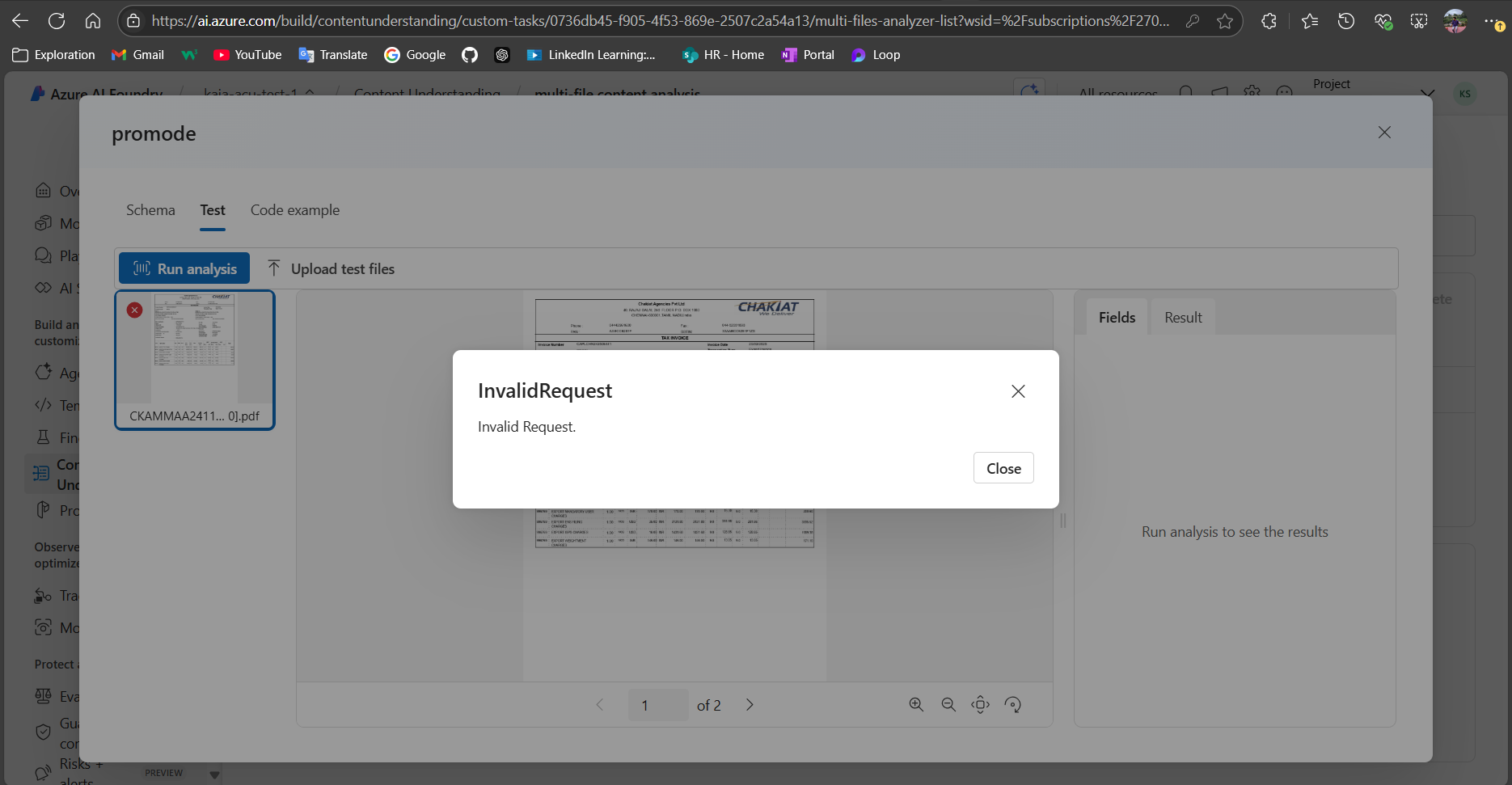Open Gmail bookmark
This screenshot has height=785, width=1512.
[137, 55]
